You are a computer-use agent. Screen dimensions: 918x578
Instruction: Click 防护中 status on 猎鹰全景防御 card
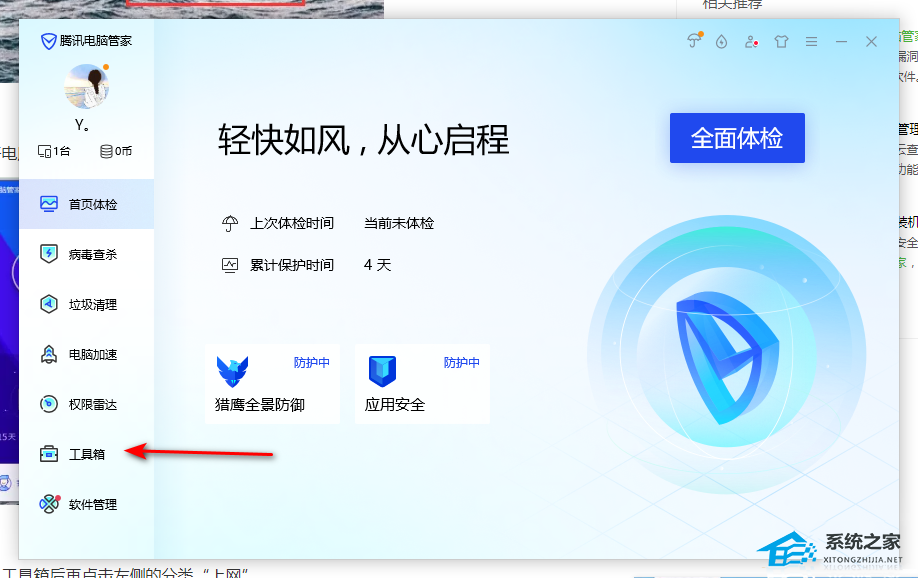pyautogui.click(x=311, y=362)
